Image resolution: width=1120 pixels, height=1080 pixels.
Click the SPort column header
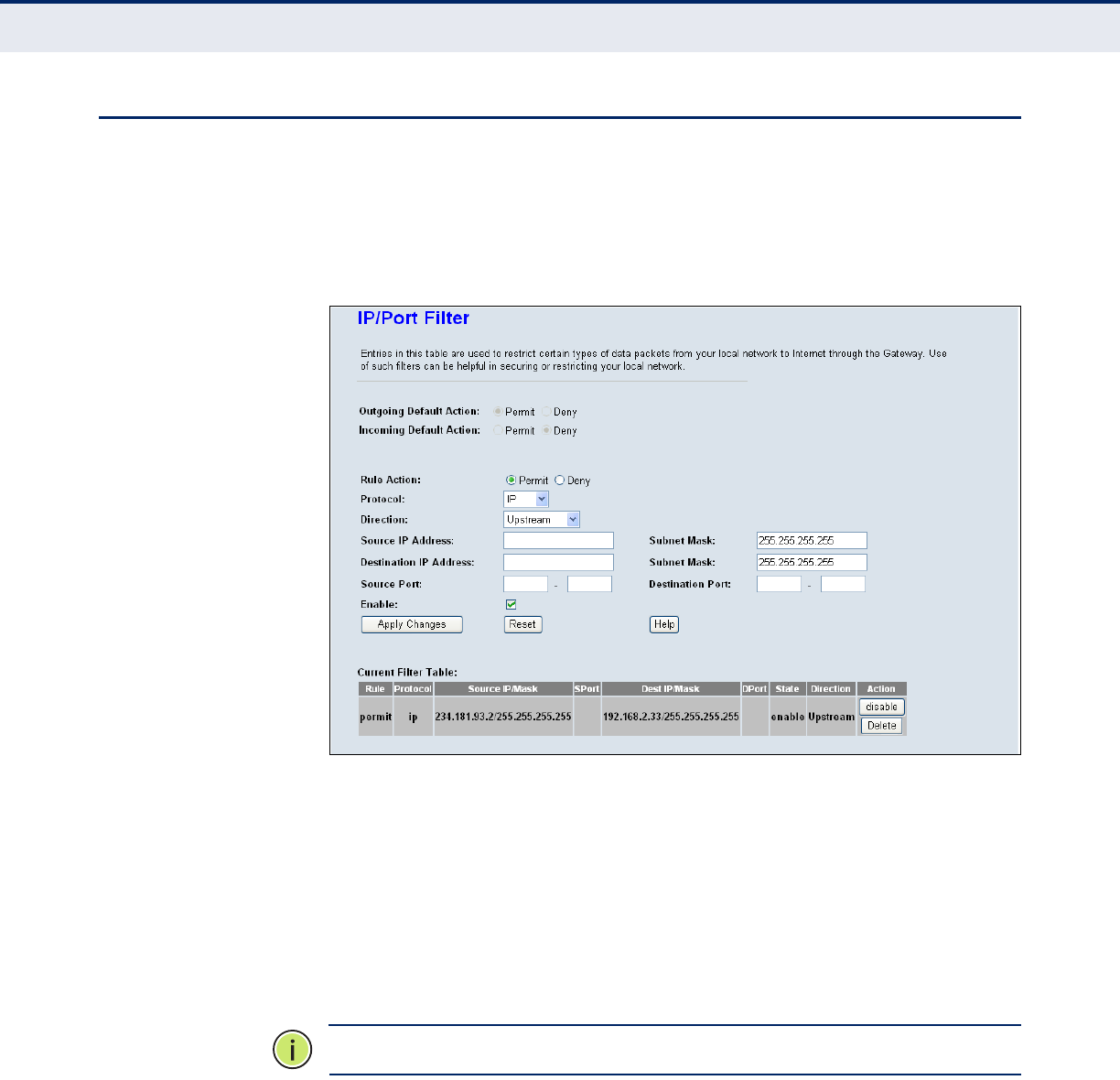pyautogui.click(x=587, y=688)
